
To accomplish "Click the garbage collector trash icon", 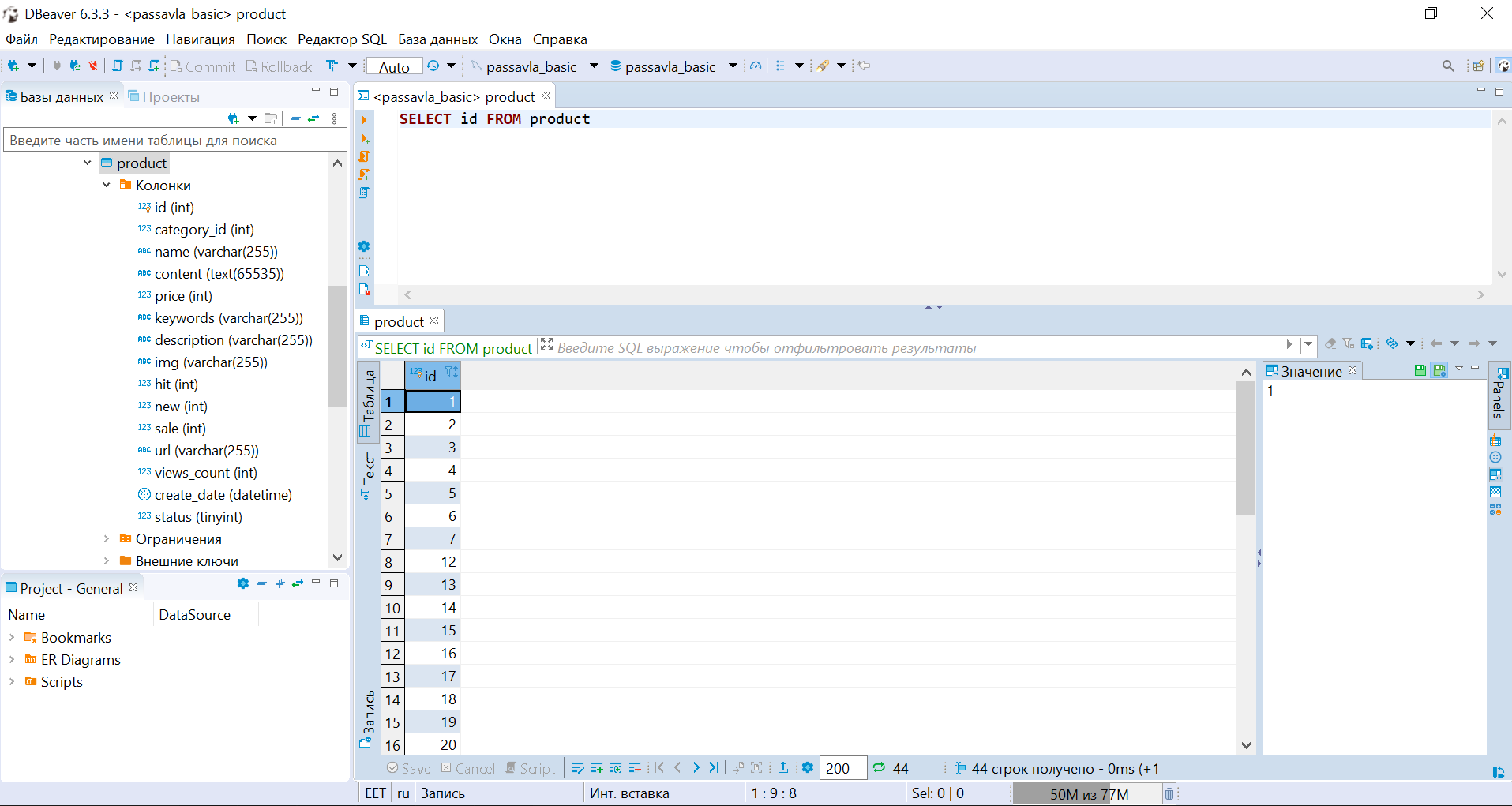I will click(1169, 793).
